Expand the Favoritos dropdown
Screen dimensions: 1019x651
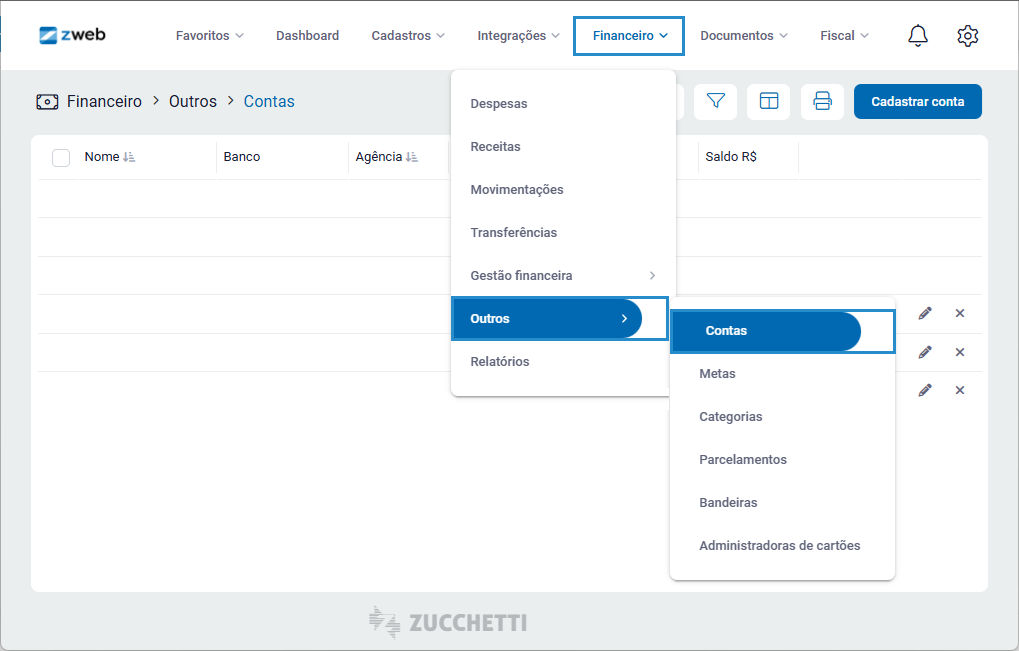(x=209, y=36)
